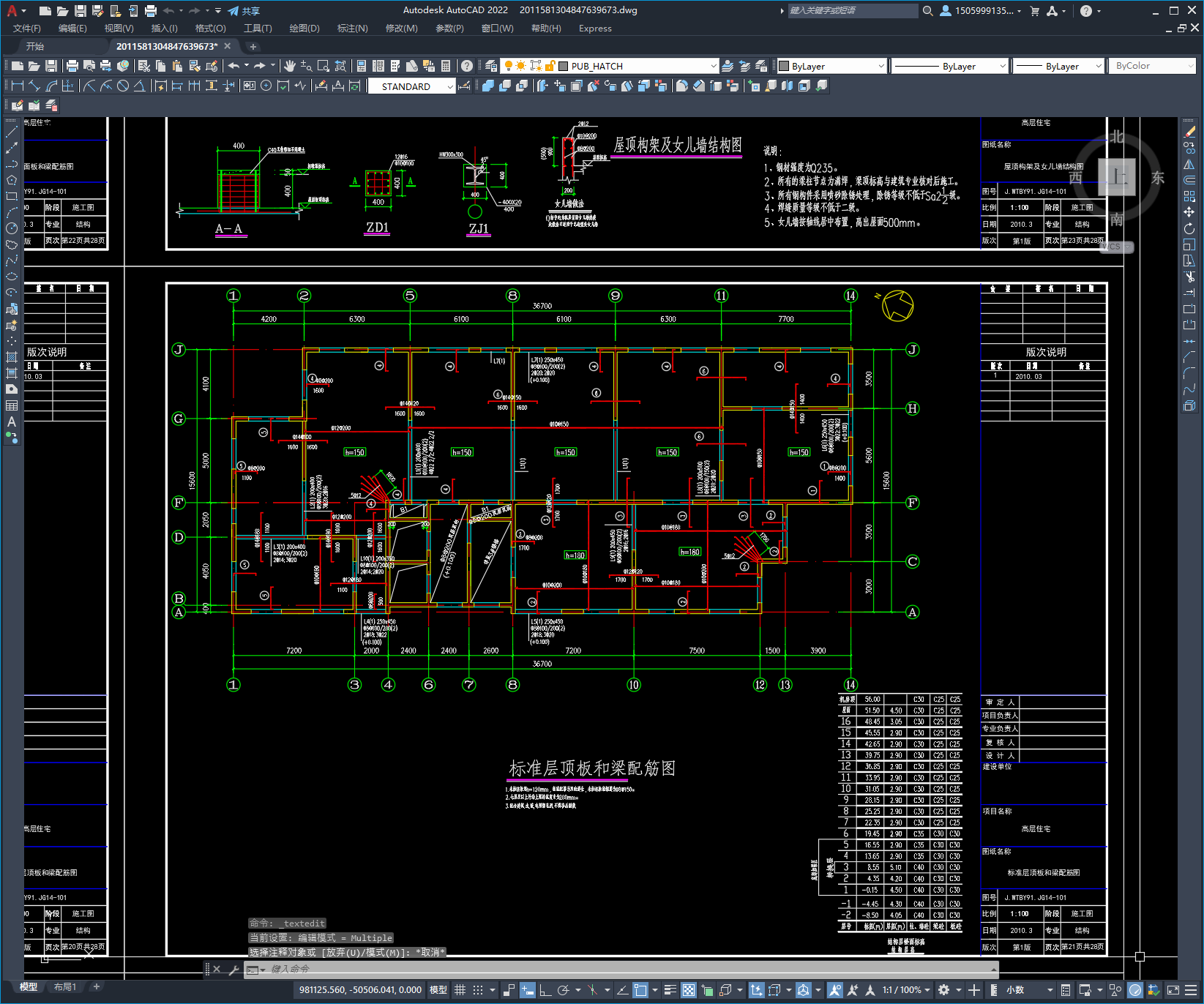This screenshot has width=1204, height=1004.
Task: Click the Zoom Window icon
Action: tap(323, 66)
